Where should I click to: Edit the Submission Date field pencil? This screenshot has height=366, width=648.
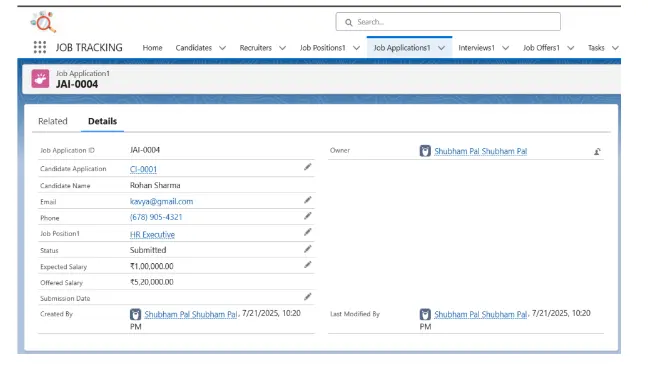307,297
